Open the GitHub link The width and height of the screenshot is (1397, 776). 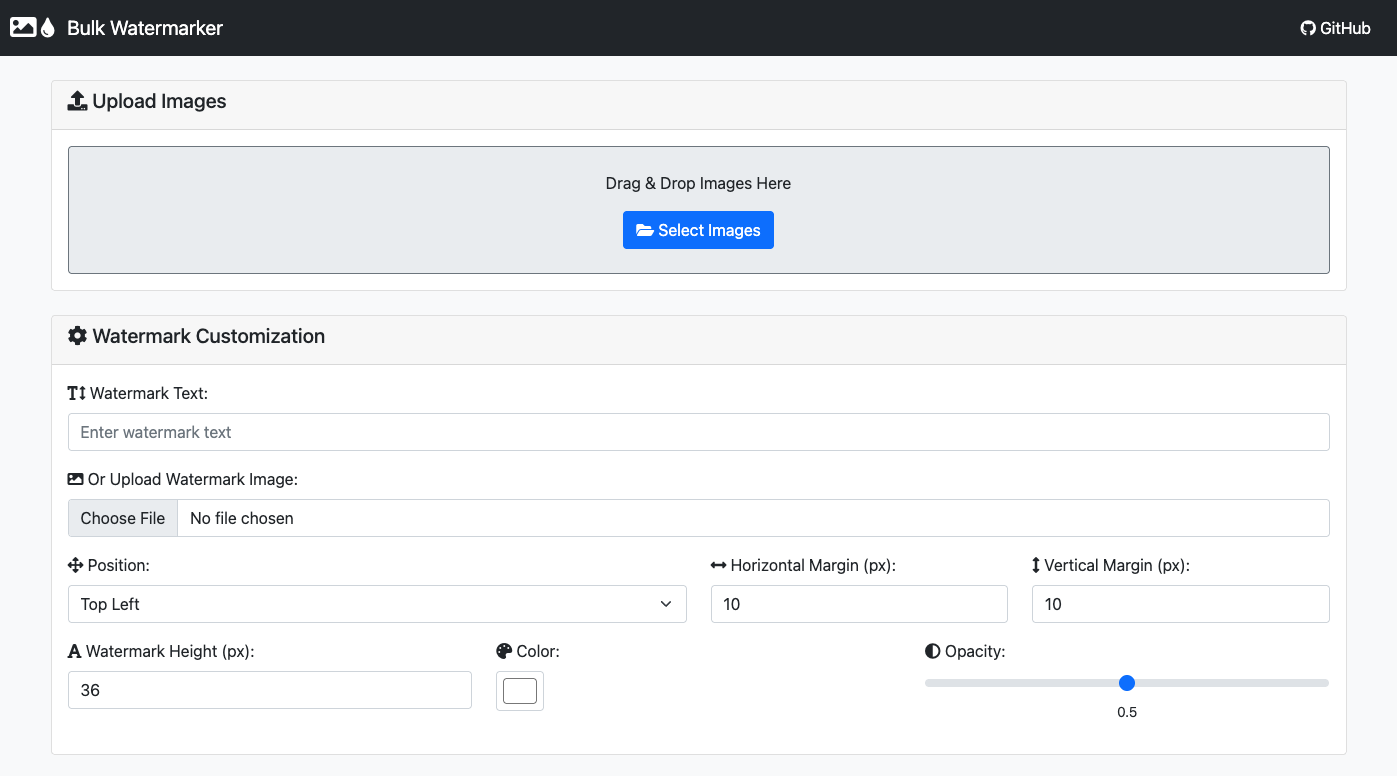pos(1335,28)
